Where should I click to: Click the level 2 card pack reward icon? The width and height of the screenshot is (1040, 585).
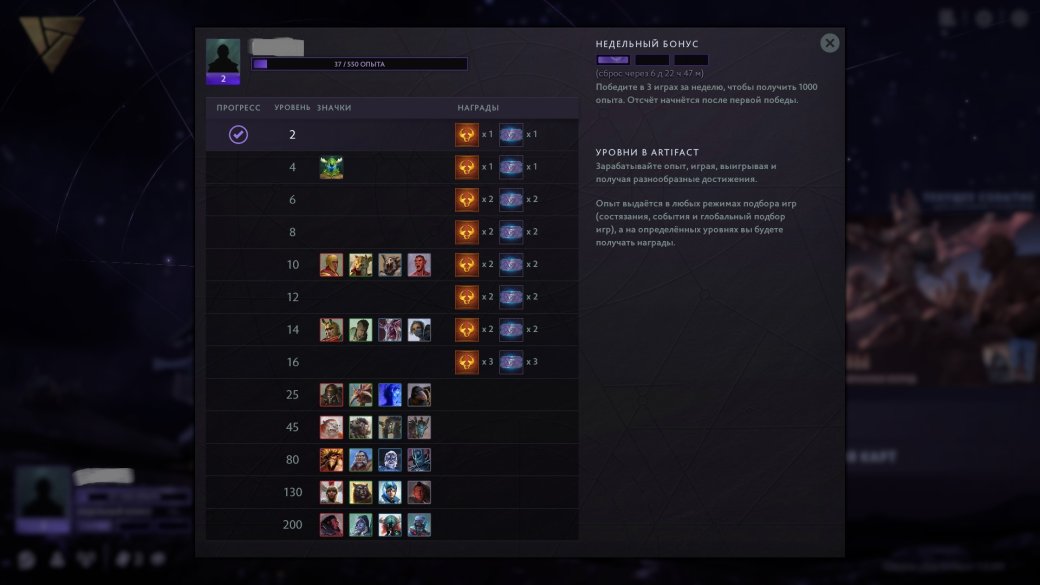point(466,135)
